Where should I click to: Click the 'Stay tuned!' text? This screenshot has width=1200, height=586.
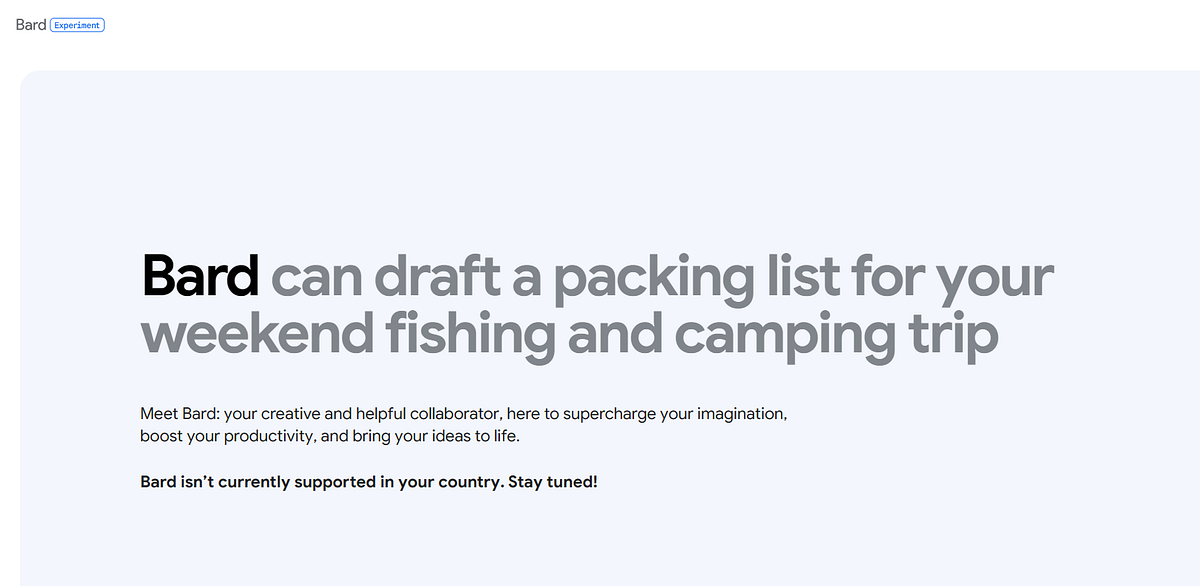[x=553, y=482]
